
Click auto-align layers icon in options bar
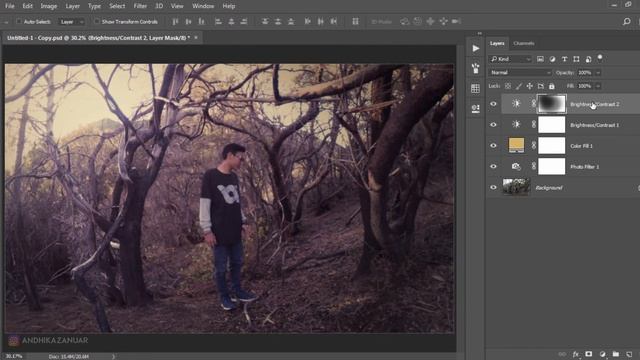click(356, 21)
